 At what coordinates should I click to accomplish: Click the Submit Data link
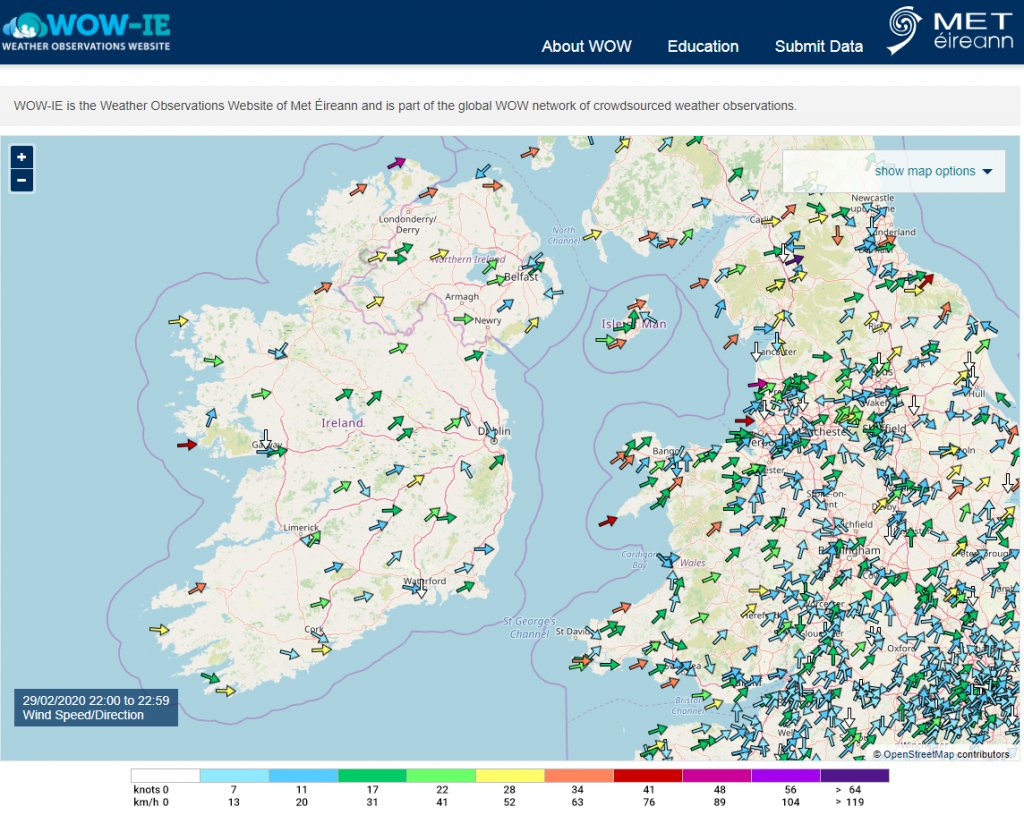(818, 47)
